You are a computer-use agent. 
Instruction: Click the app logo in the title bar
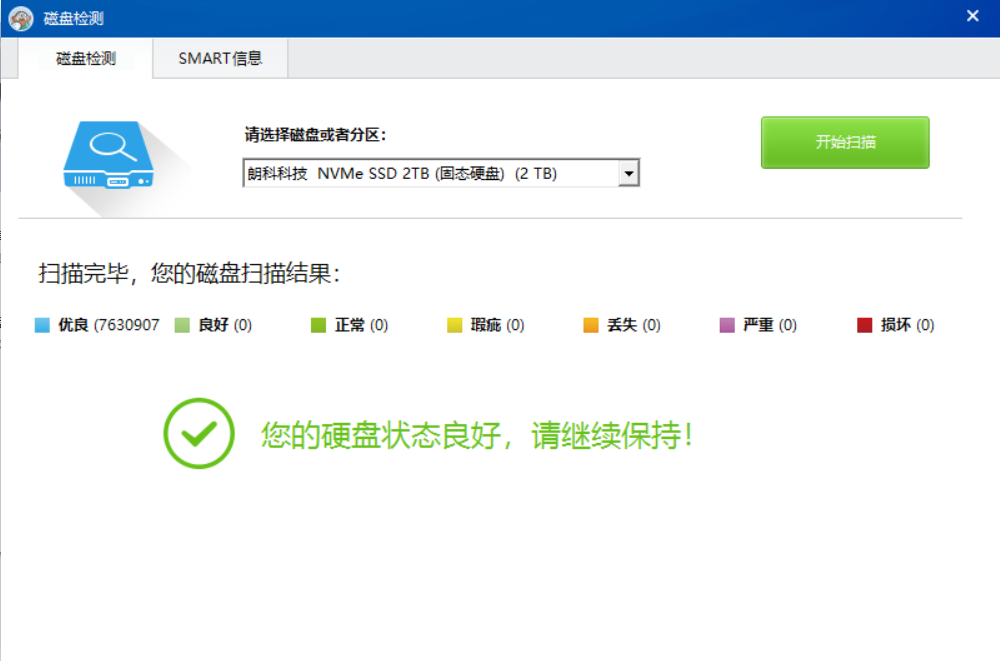(21, 18)
